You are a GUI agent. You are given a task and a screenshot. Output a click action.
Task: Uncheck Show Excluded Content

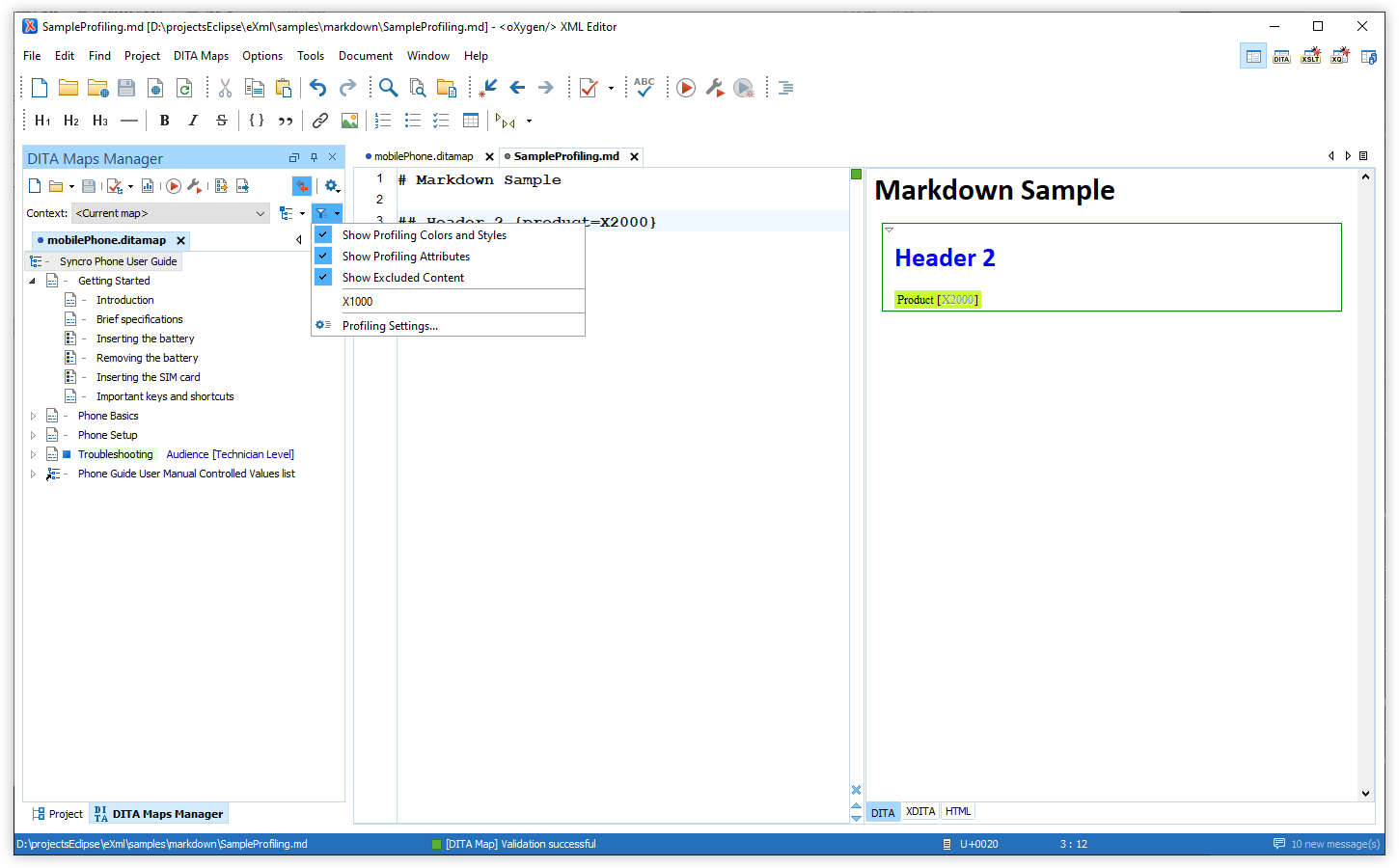coord(323,277)
